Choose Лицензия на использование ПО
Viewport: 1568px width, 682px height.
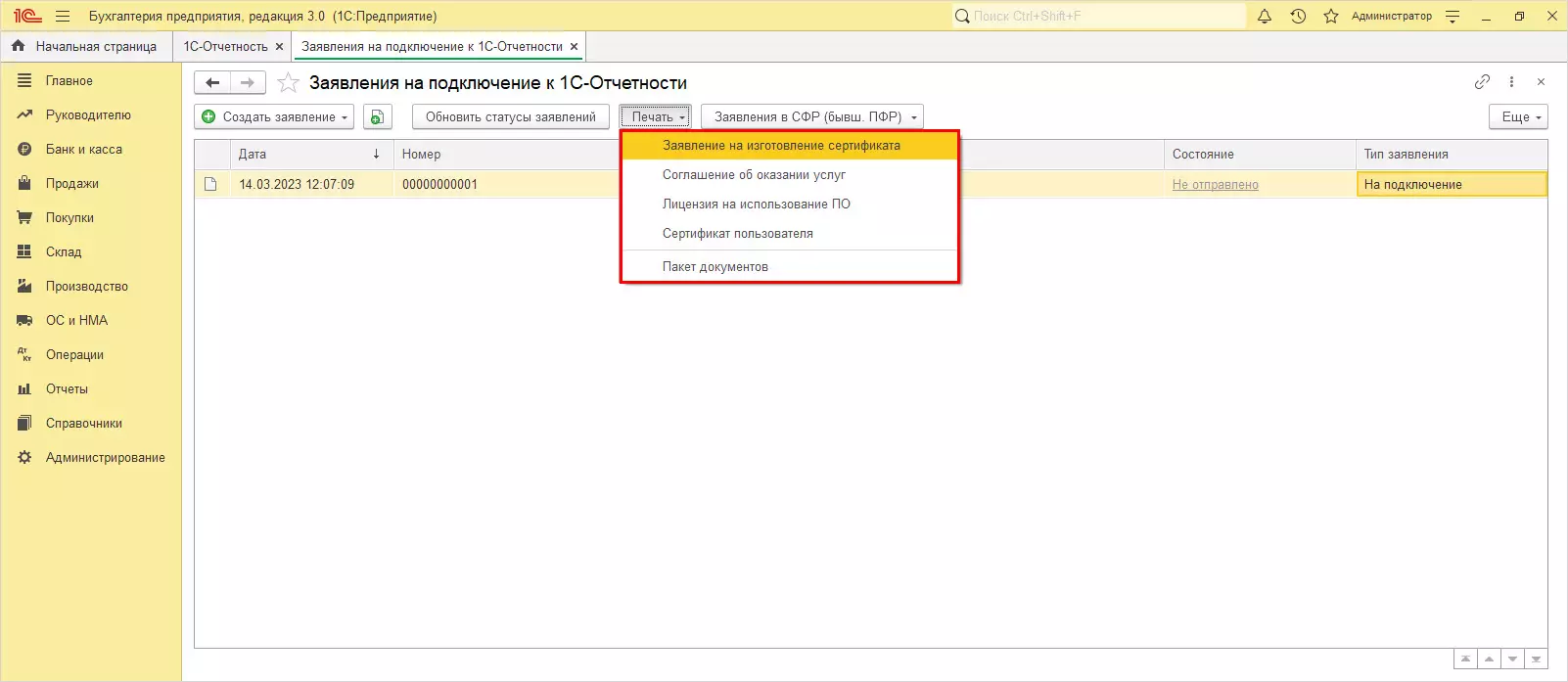(x=790, y=205)
